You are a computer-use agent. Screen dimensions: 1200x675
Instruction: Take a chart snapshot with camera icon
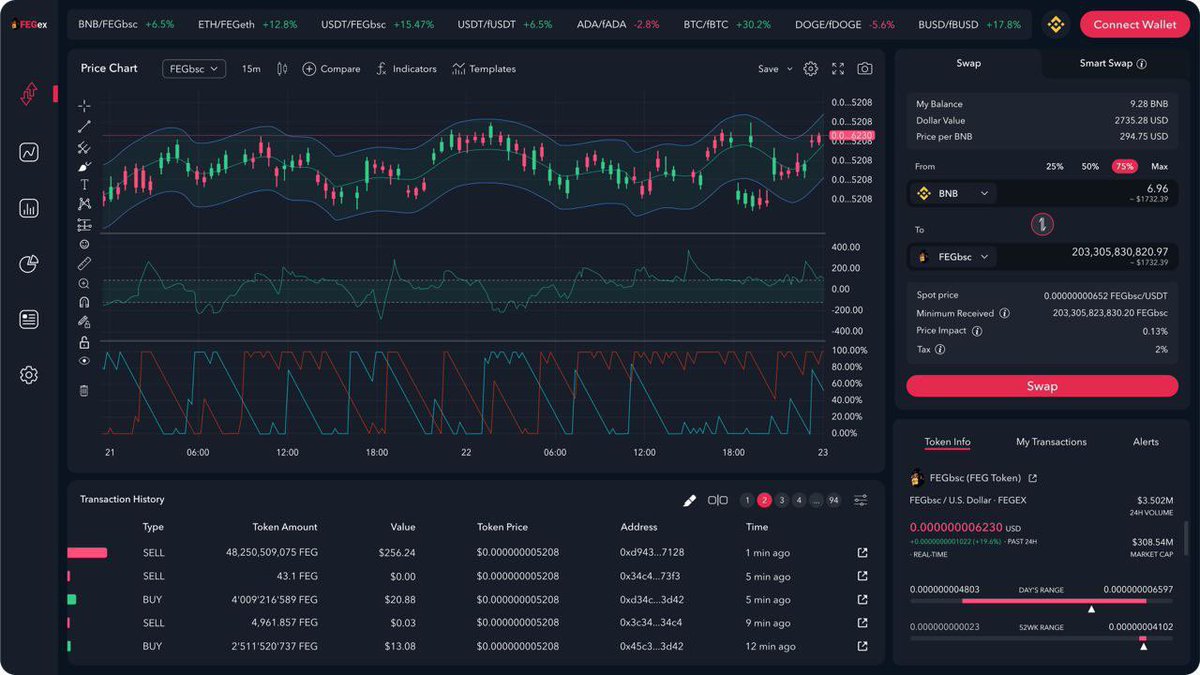pos(865,69)
